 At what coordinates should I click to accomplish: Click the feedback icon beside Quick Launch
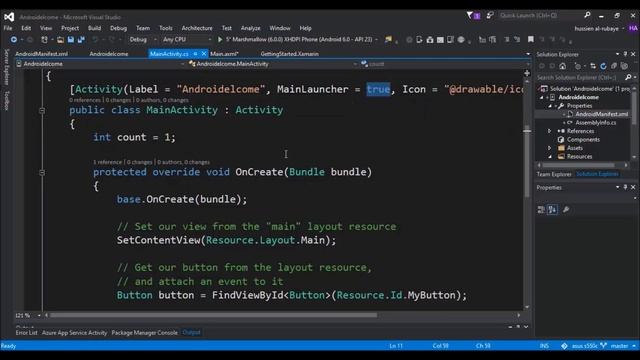[x=490, y=16]
